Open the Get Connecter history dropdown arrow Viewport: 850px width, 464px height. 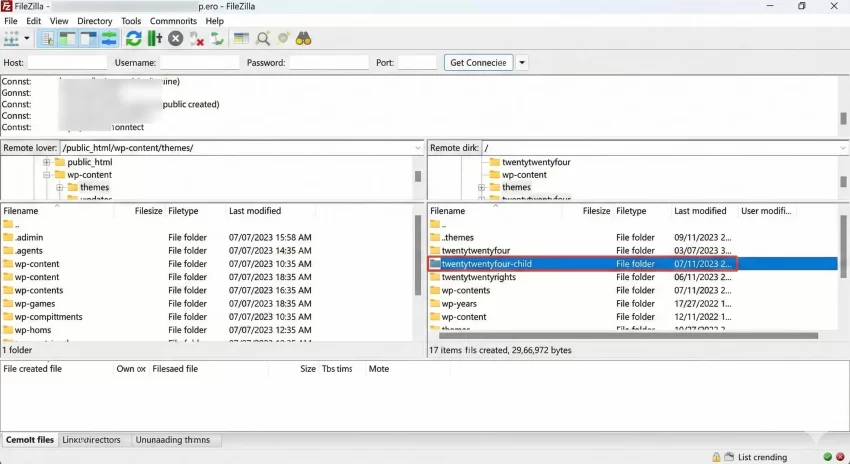coord(522,62)
